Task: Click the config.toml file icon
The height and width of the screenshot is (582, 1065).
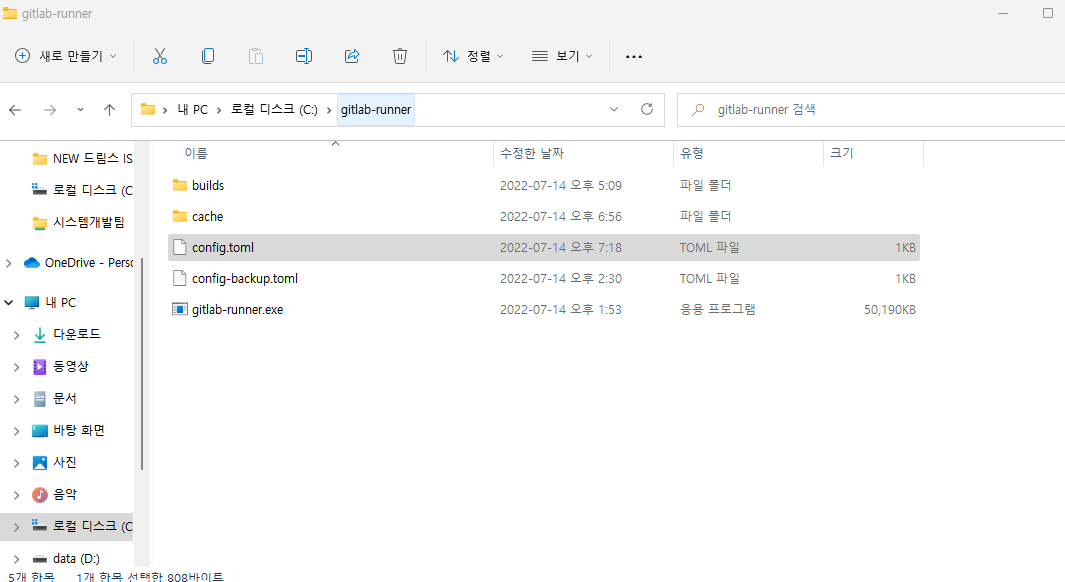Action: click(179, 247)
